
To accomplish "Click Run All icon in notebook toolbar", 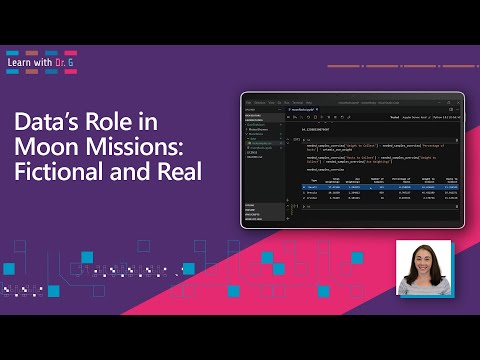I will coord(295,117).
